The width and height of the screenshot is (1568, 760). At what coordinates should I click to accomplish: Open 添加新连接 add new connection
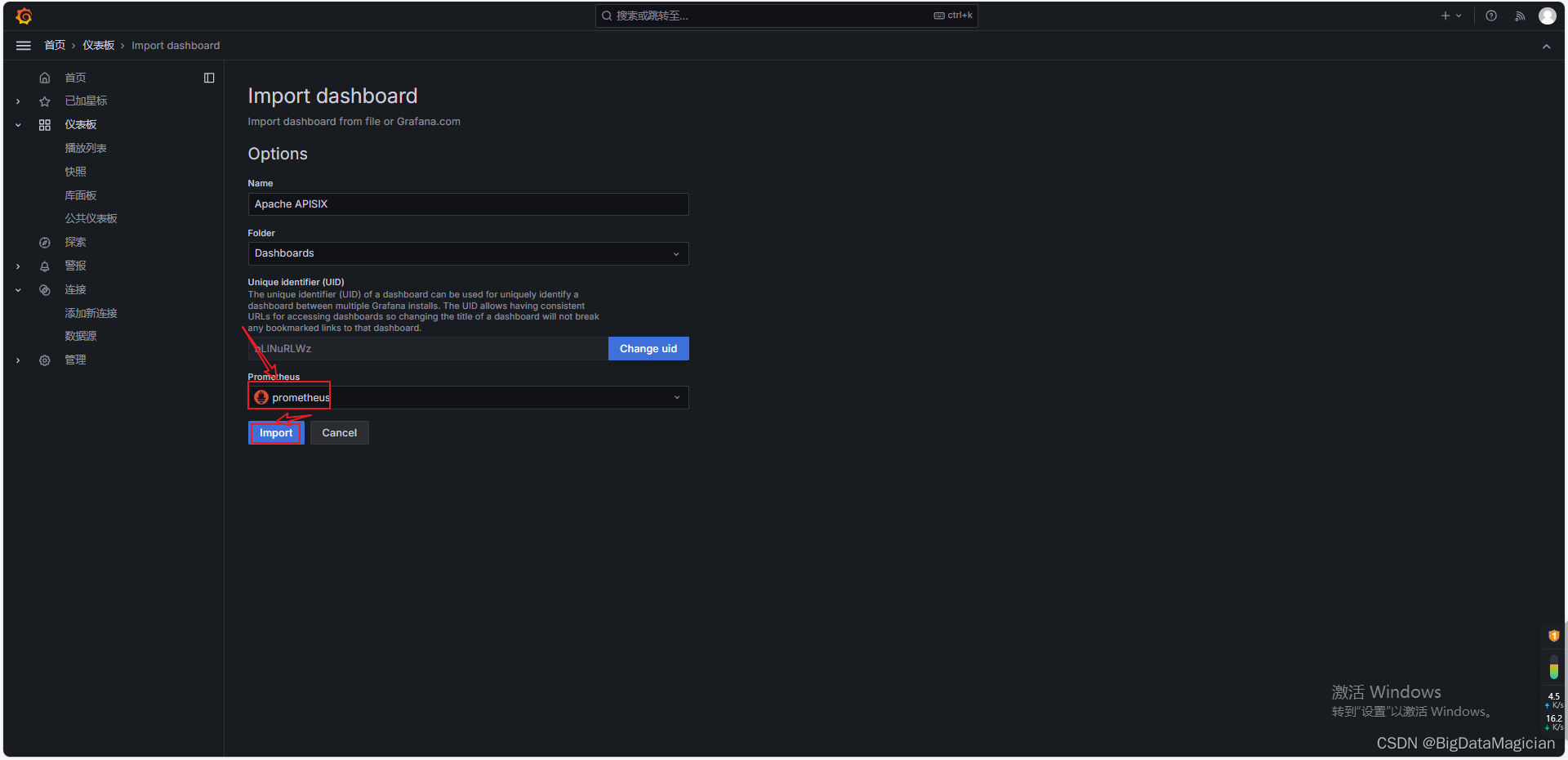(x=91, y=313)
